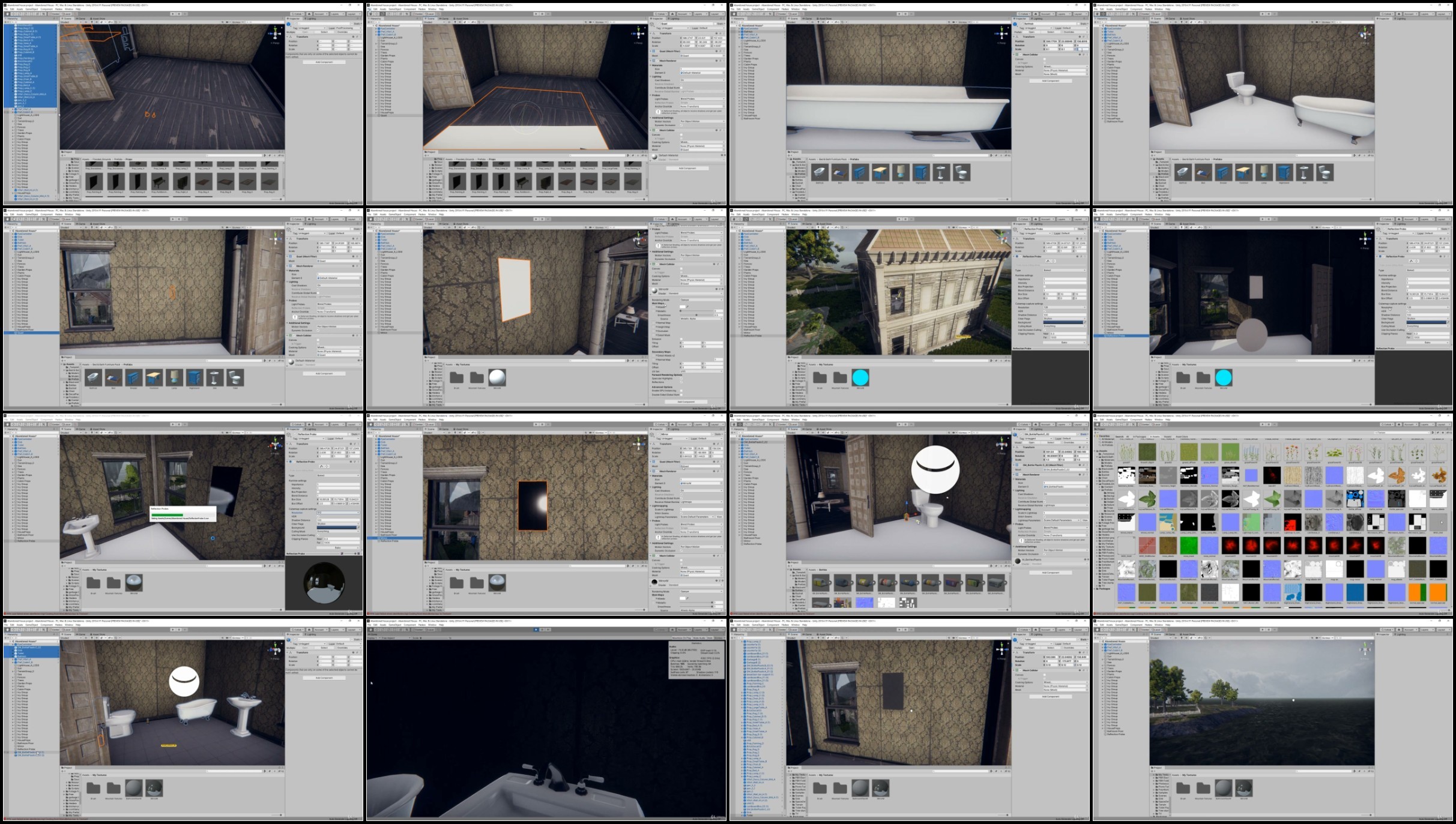Image resolution: width=1456 pixels, height=824 pixels.
Task: Open GameObject menu in bathtub close-up window
Action: [x=759, y=9]
